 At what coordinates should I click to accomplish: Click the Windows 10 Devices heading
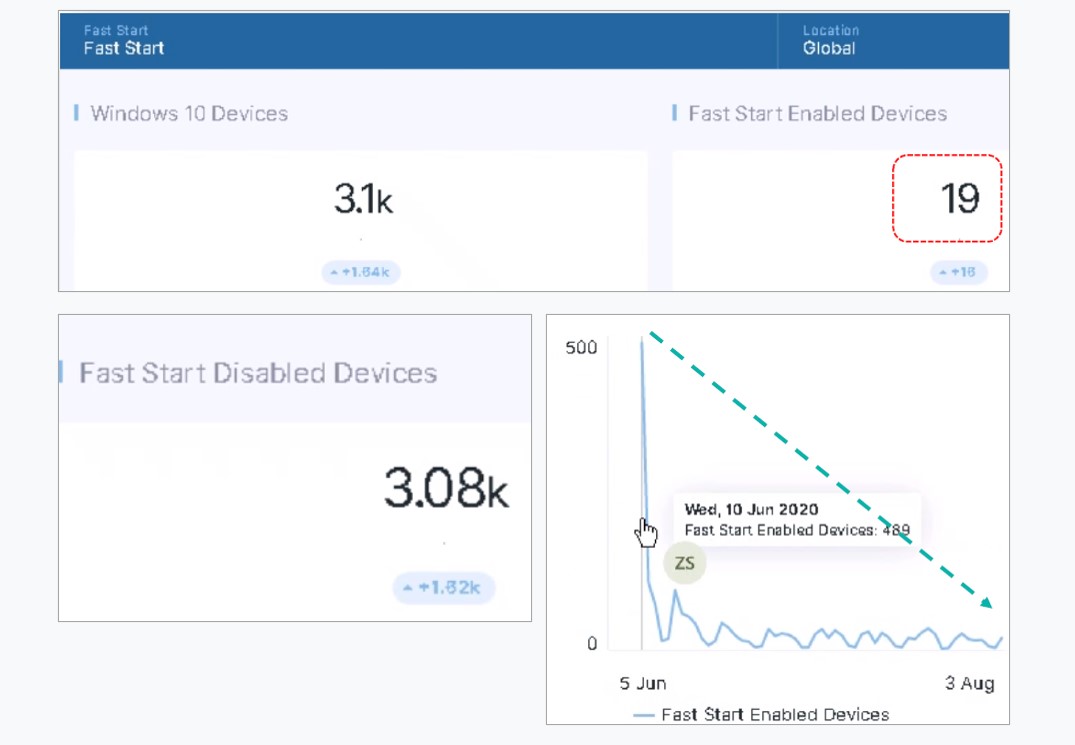tap(189, 113)
